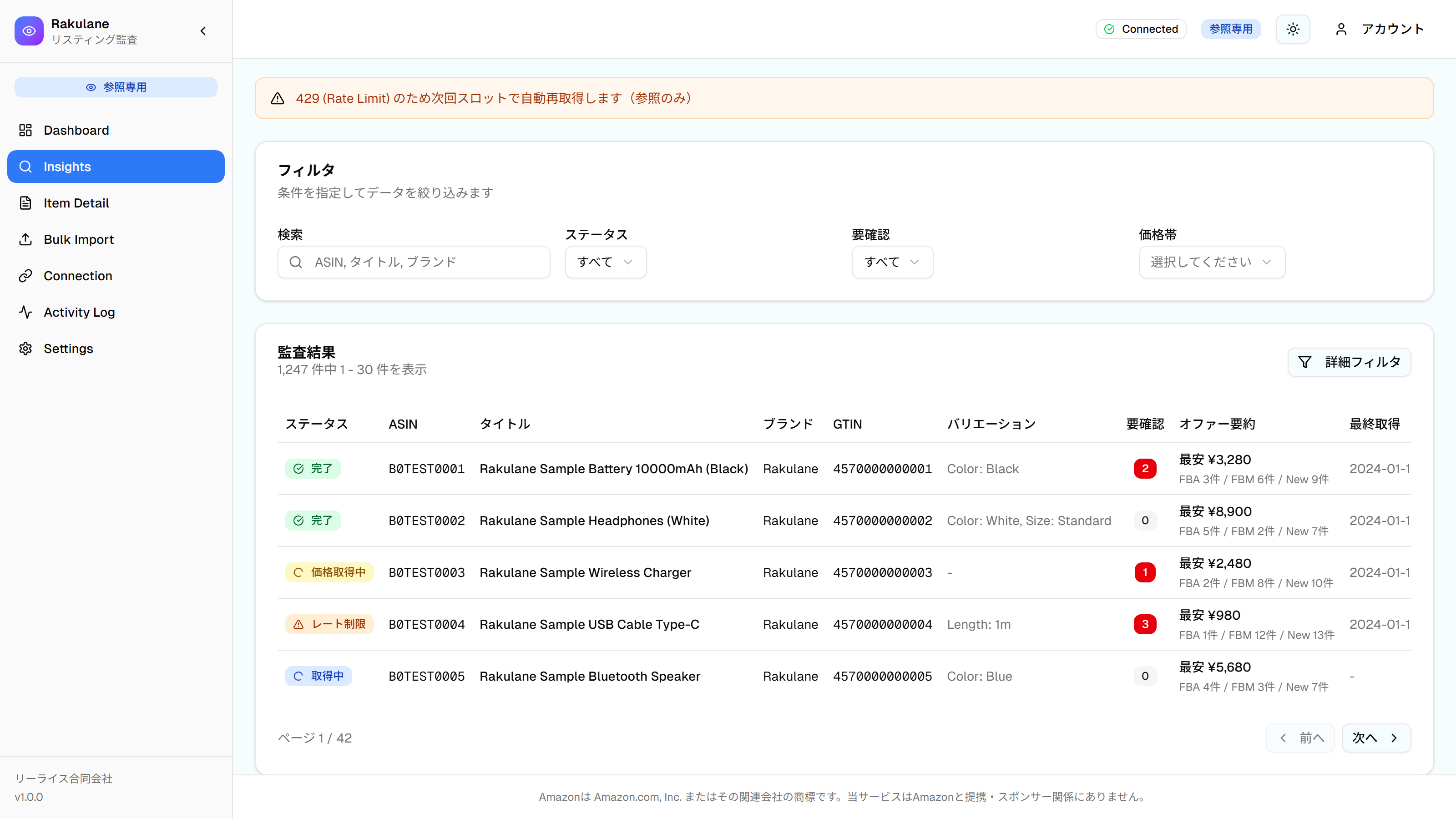
Task: Click the GTIN column header
Action: [x=847, y=424]
